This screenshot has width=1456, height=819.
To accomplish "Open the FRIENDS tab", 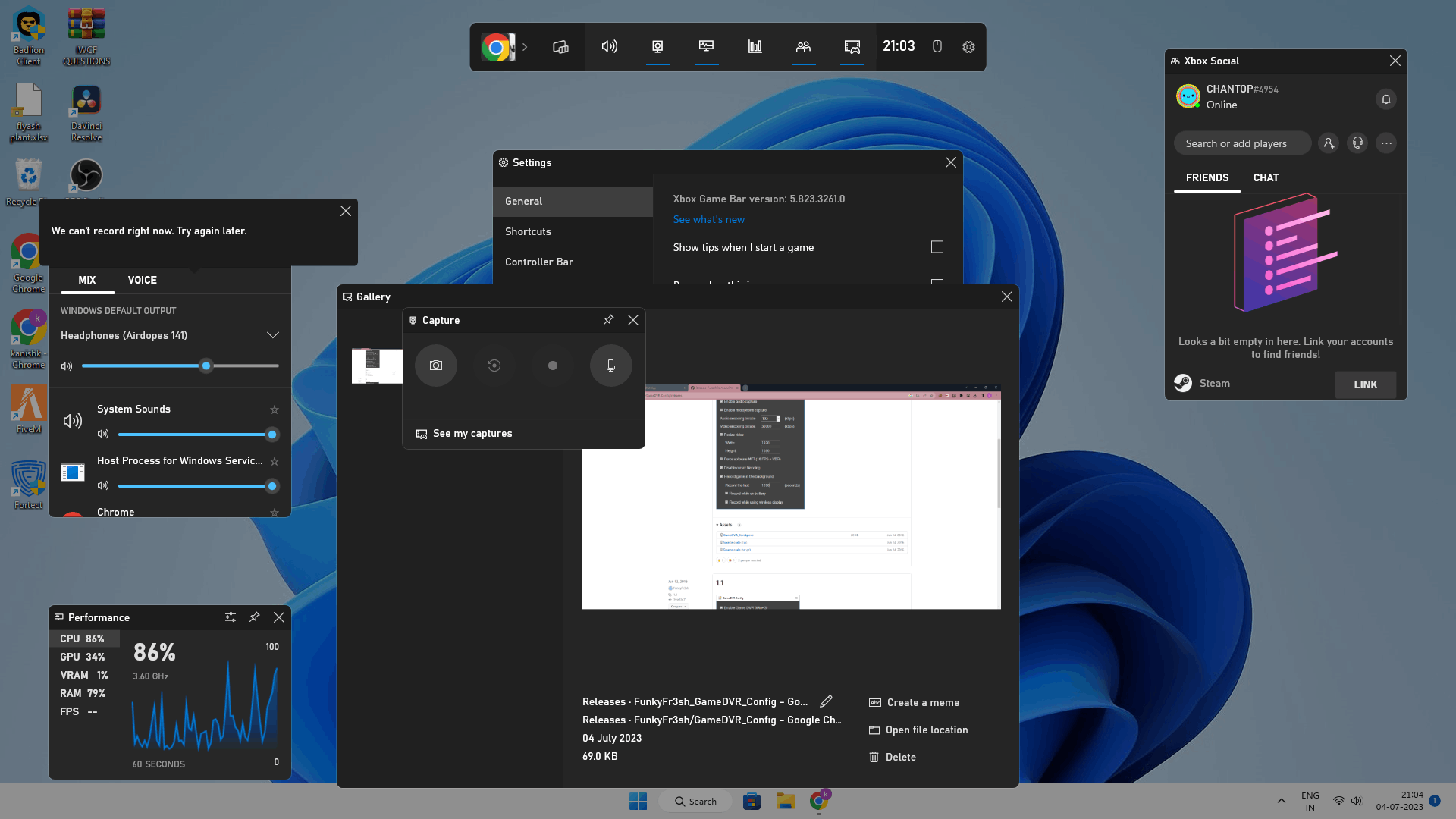I will pos(1207,177).
